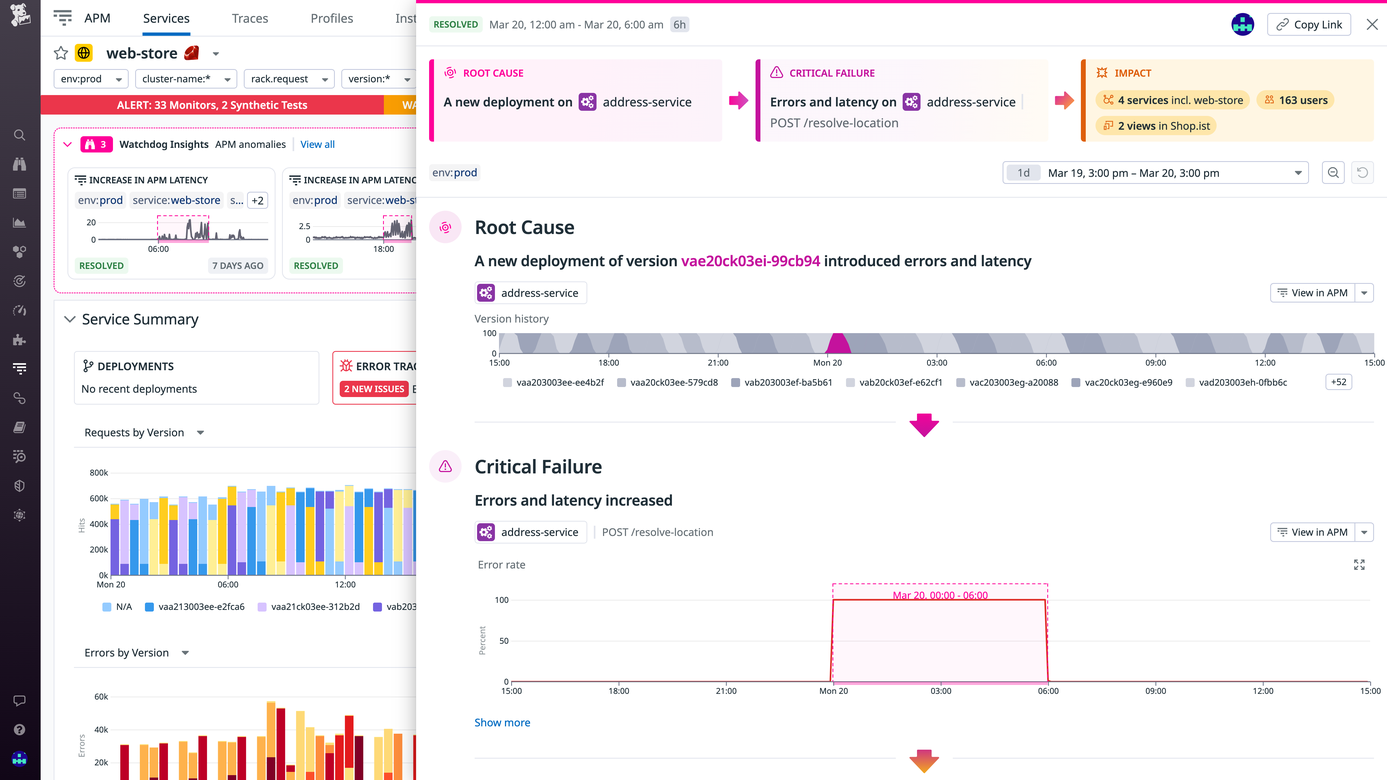This screenshot has height=780, width=1387.
Task: Open the time range selector dropdown
Action: (x=1156, y=173)
